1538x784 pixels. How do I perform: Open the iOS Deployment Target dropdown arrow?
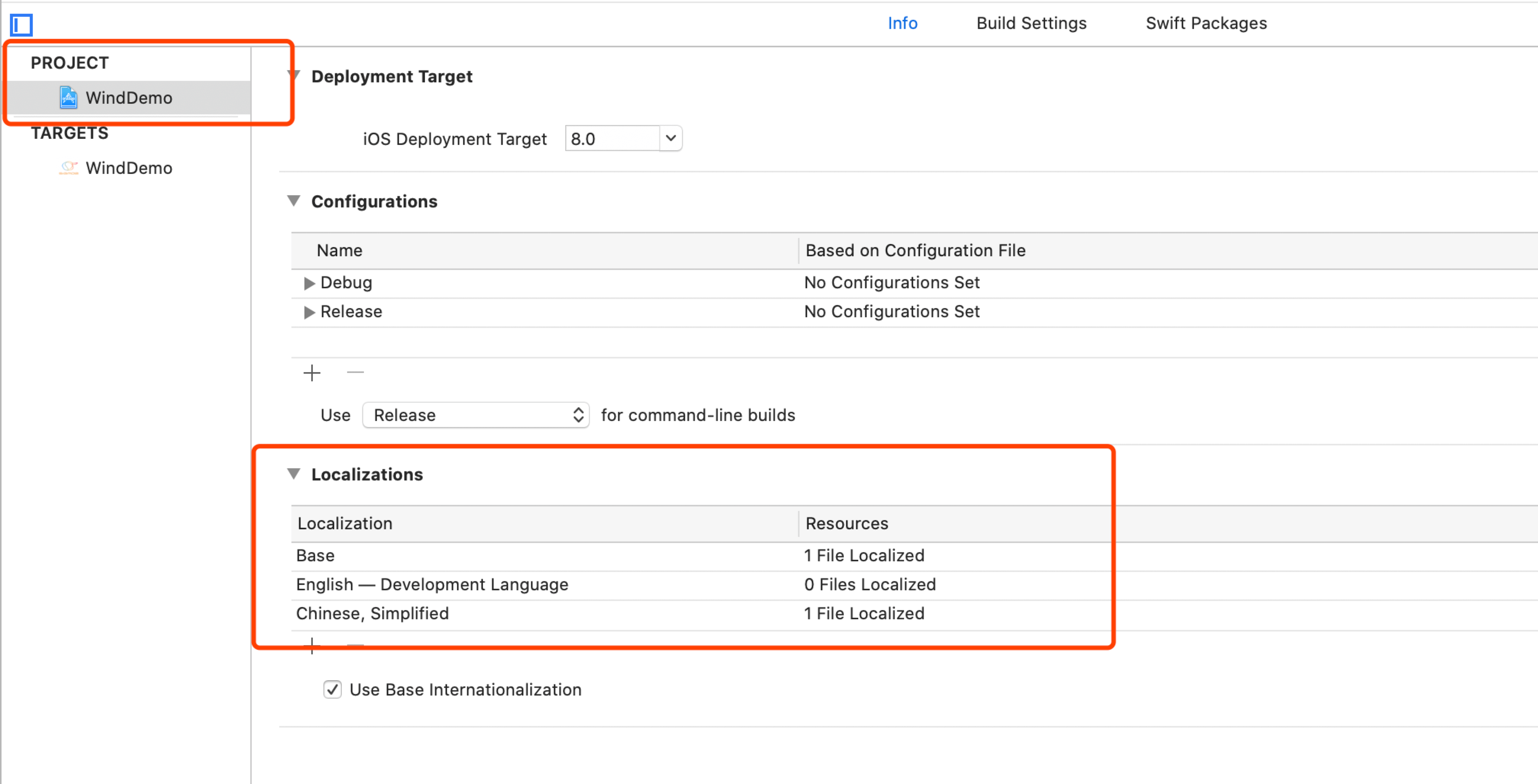click(671, 138)
